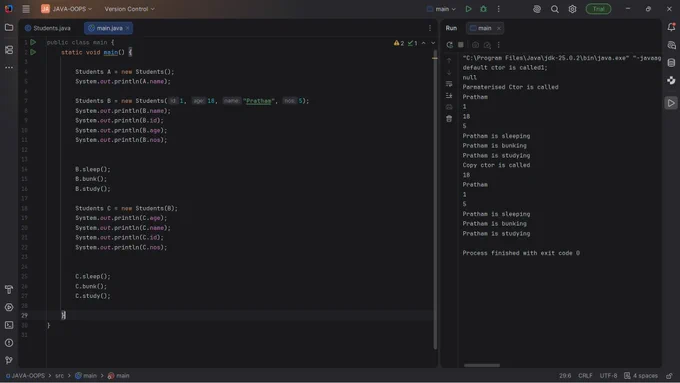Viewport: 680px width, 383px height.
Task: Clear all console output with the trash icon
Action: [449, 118]
